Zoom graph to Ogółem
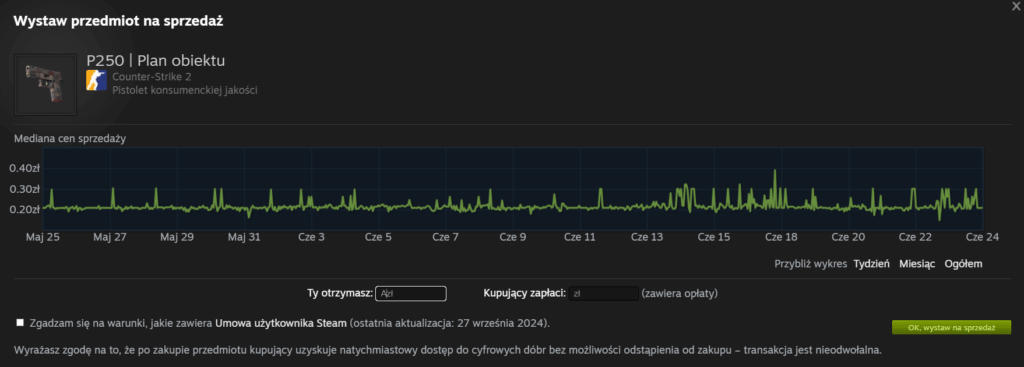1024x367 pixels. pos(963,264)
